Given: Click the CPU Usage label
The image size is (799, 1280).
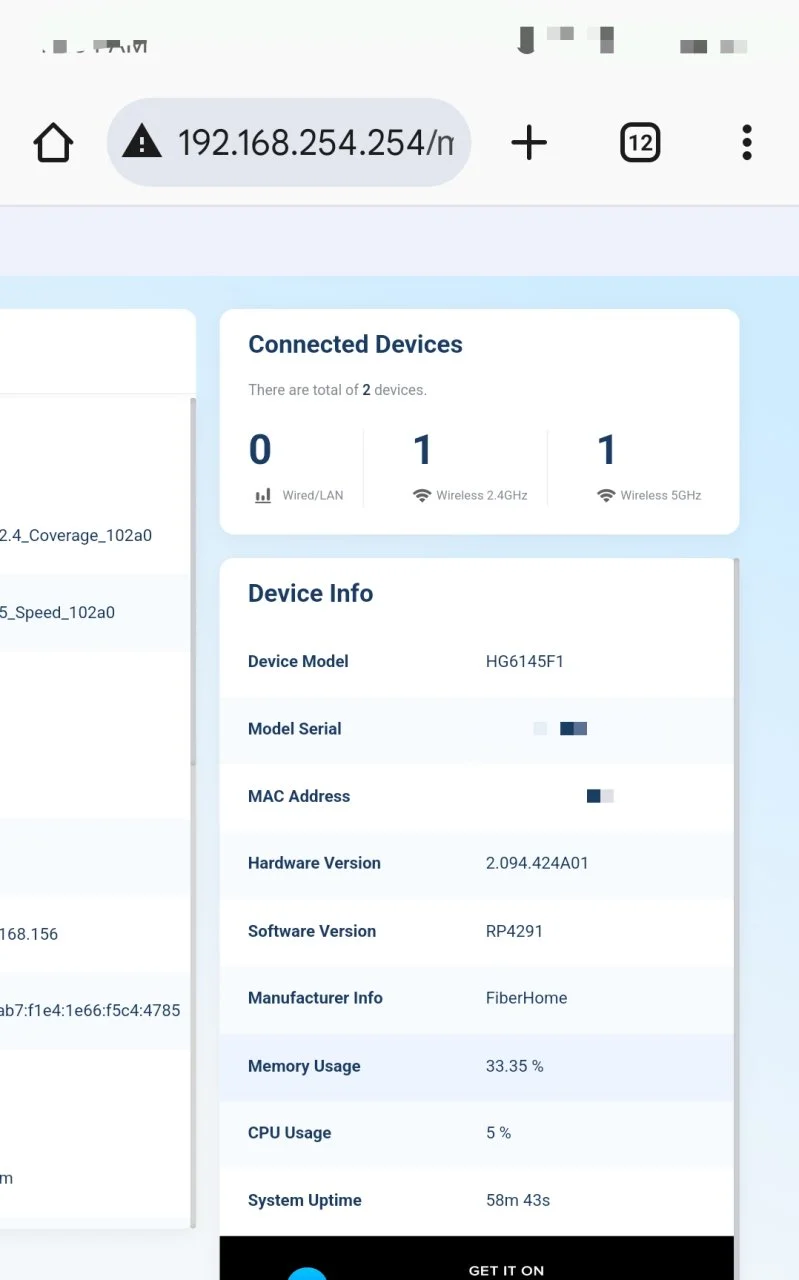Looking at the screenshot, I should (289, 1133).
